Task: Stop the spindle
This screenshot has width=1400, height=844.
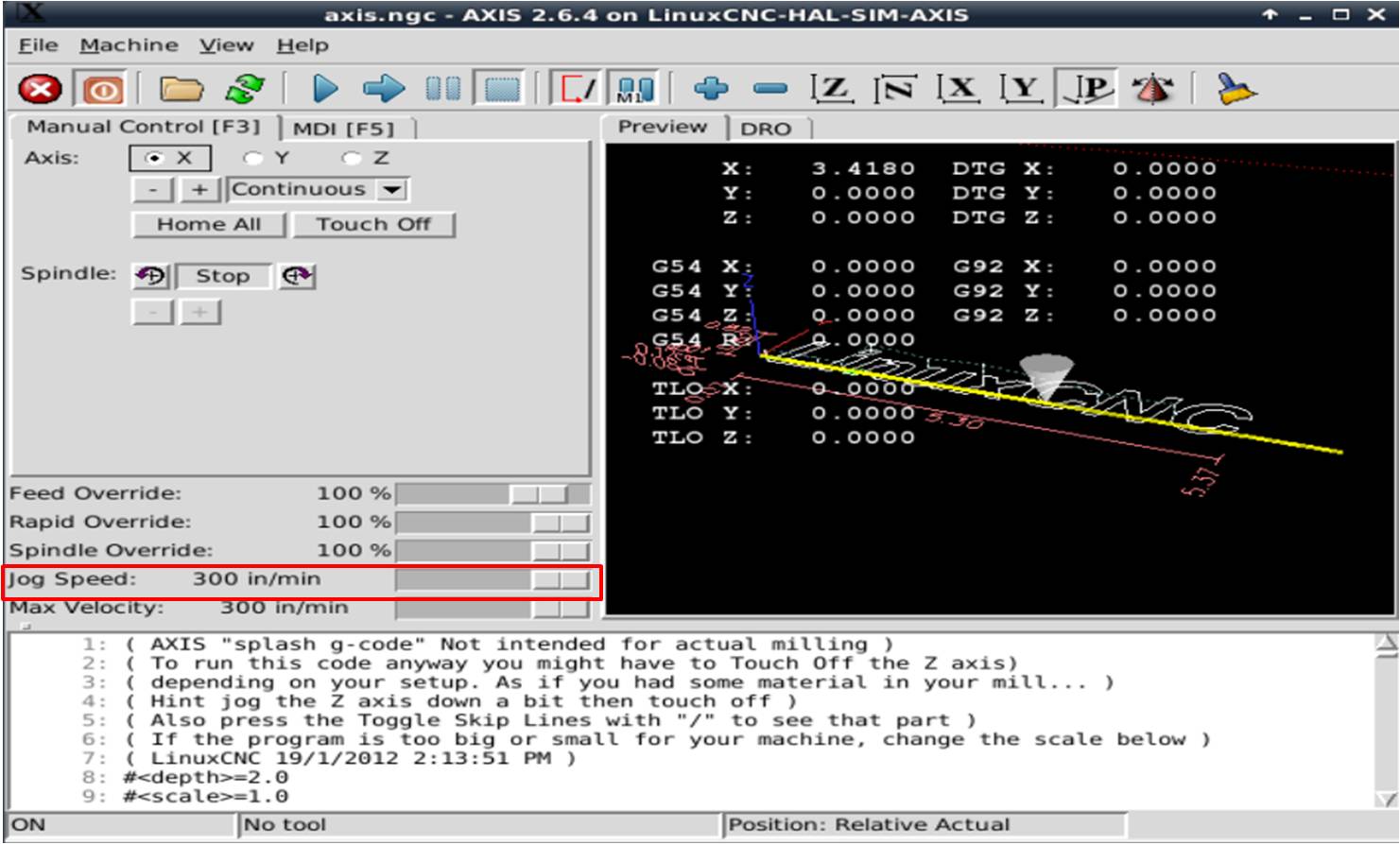Action: click(223, 276)
